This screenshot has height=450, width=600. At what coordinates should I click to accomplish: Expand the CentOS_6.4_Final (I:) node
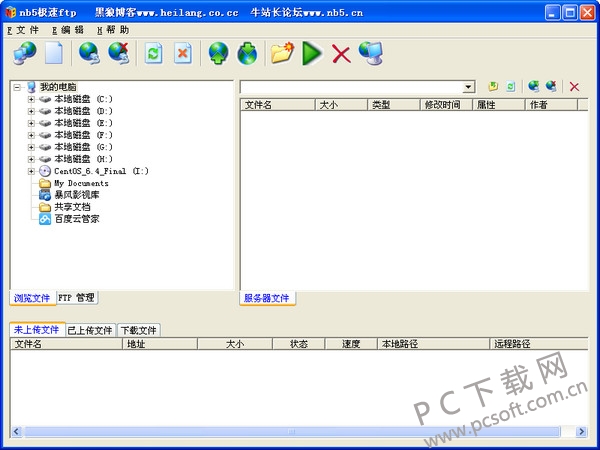[x=31, y=171]
